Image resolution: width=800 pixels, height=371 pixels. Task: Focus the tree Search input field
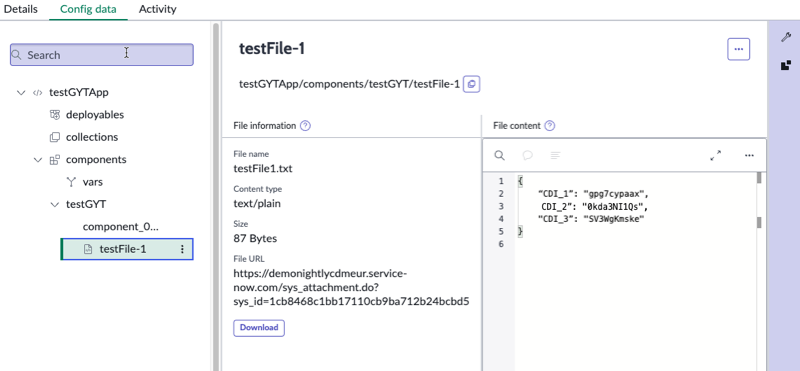(102, 55)
